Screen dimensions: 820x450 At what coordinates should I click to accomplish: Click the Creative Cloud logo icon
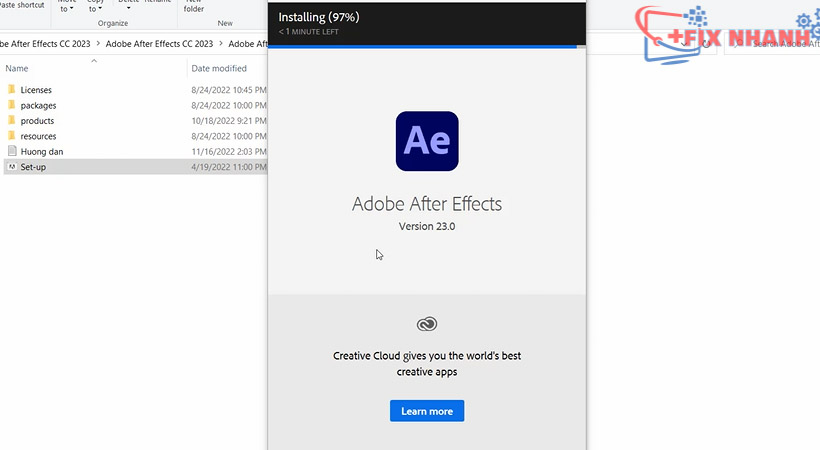427,324
